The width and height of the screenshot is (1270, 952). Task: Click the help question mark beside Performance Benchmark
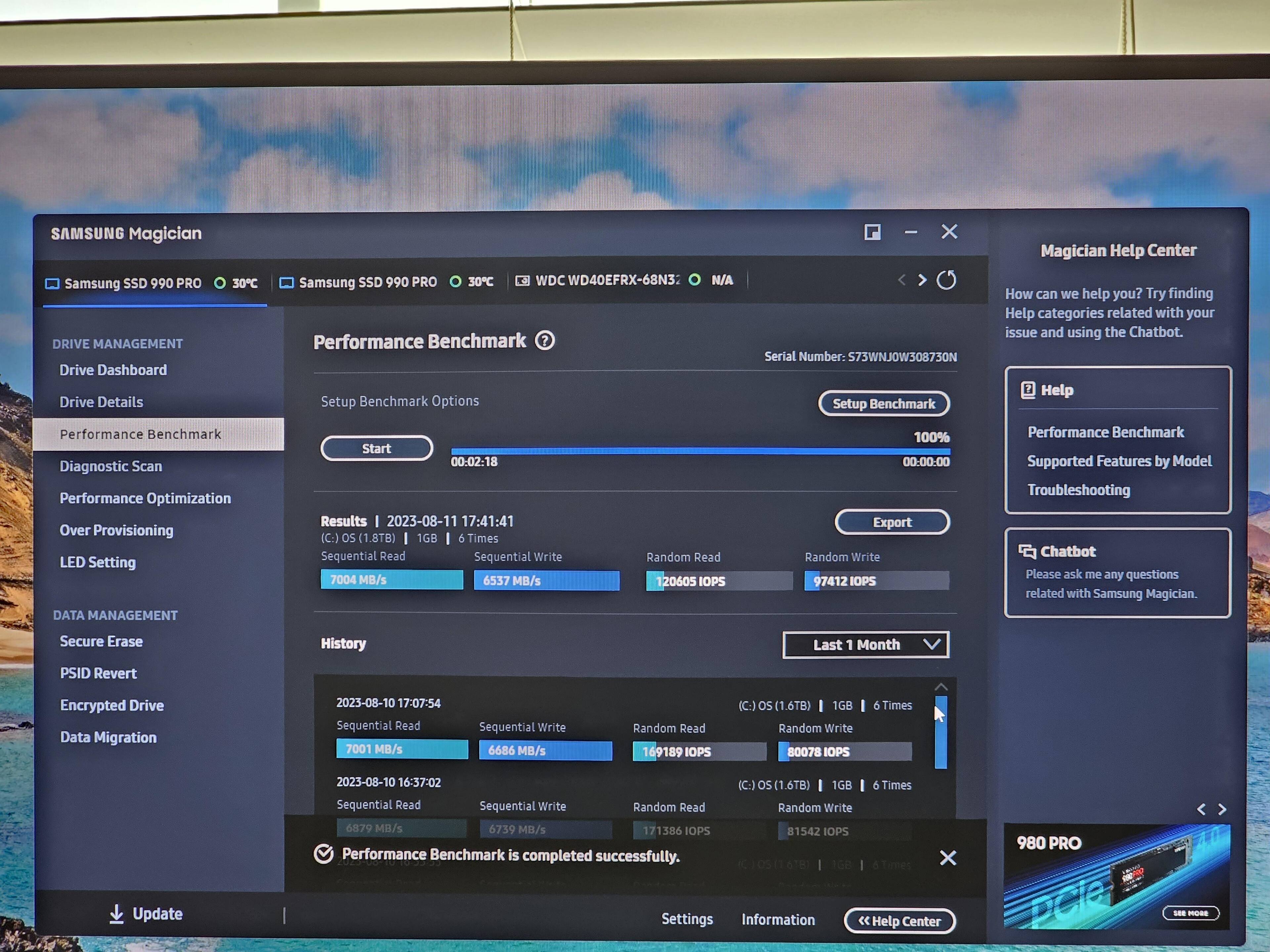coord(544,341)
